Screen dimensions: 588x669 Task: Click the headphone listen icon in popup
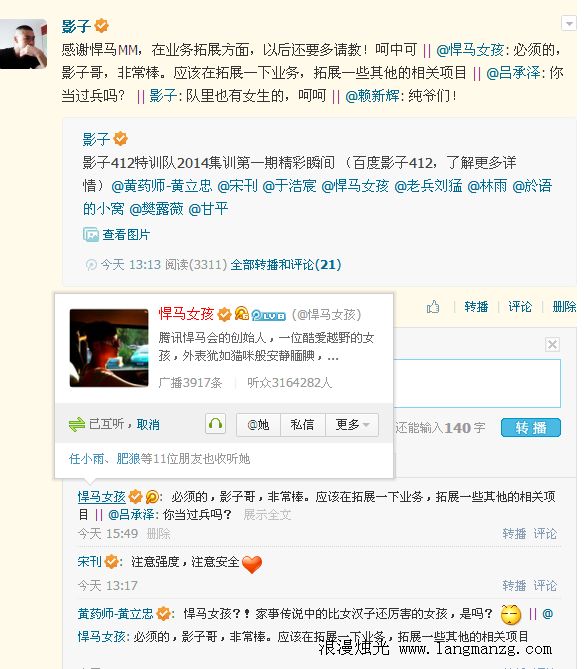(x=215, y=424)
